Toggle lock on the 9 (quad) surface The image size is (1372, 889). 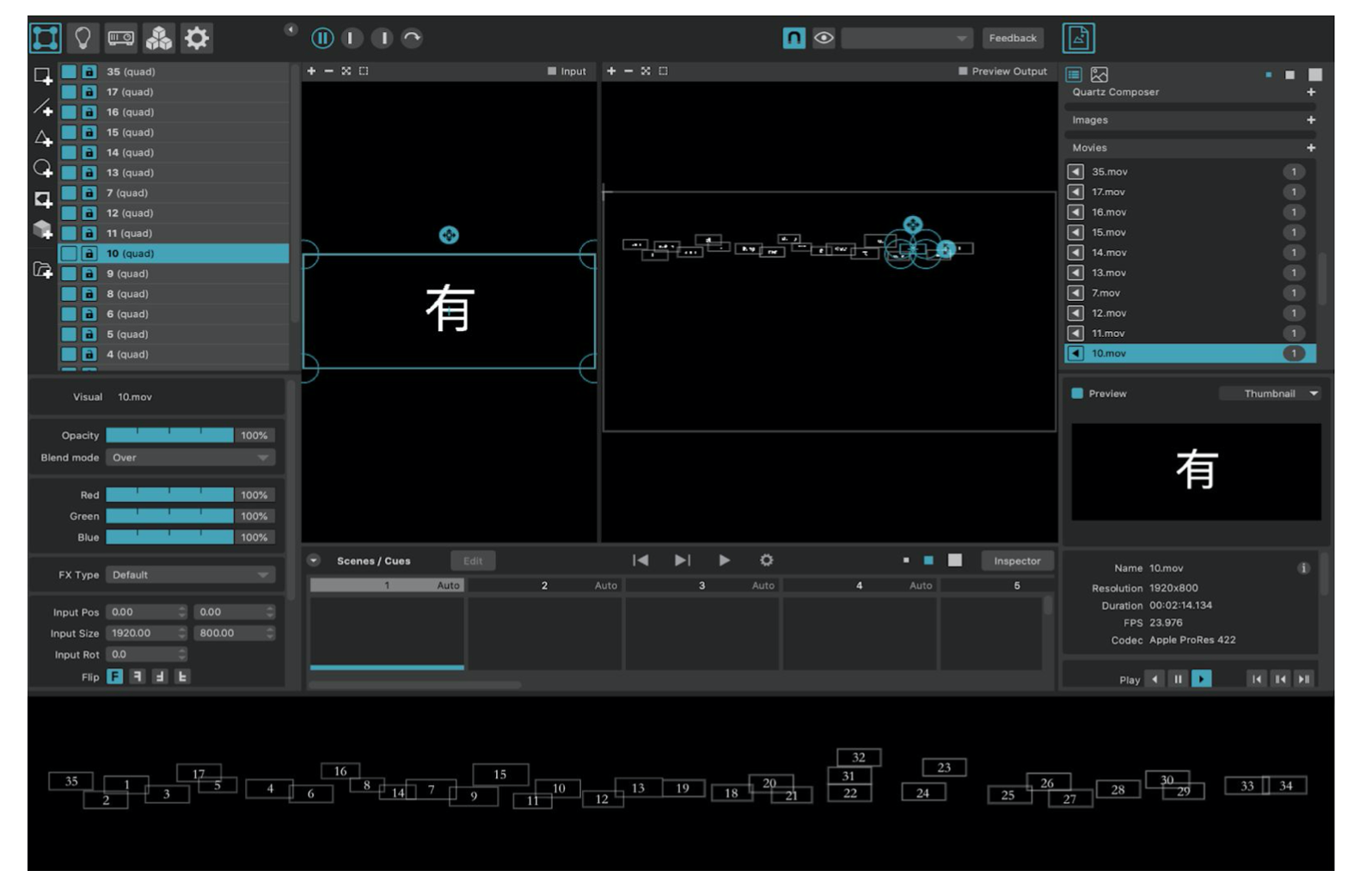point(89,273)
